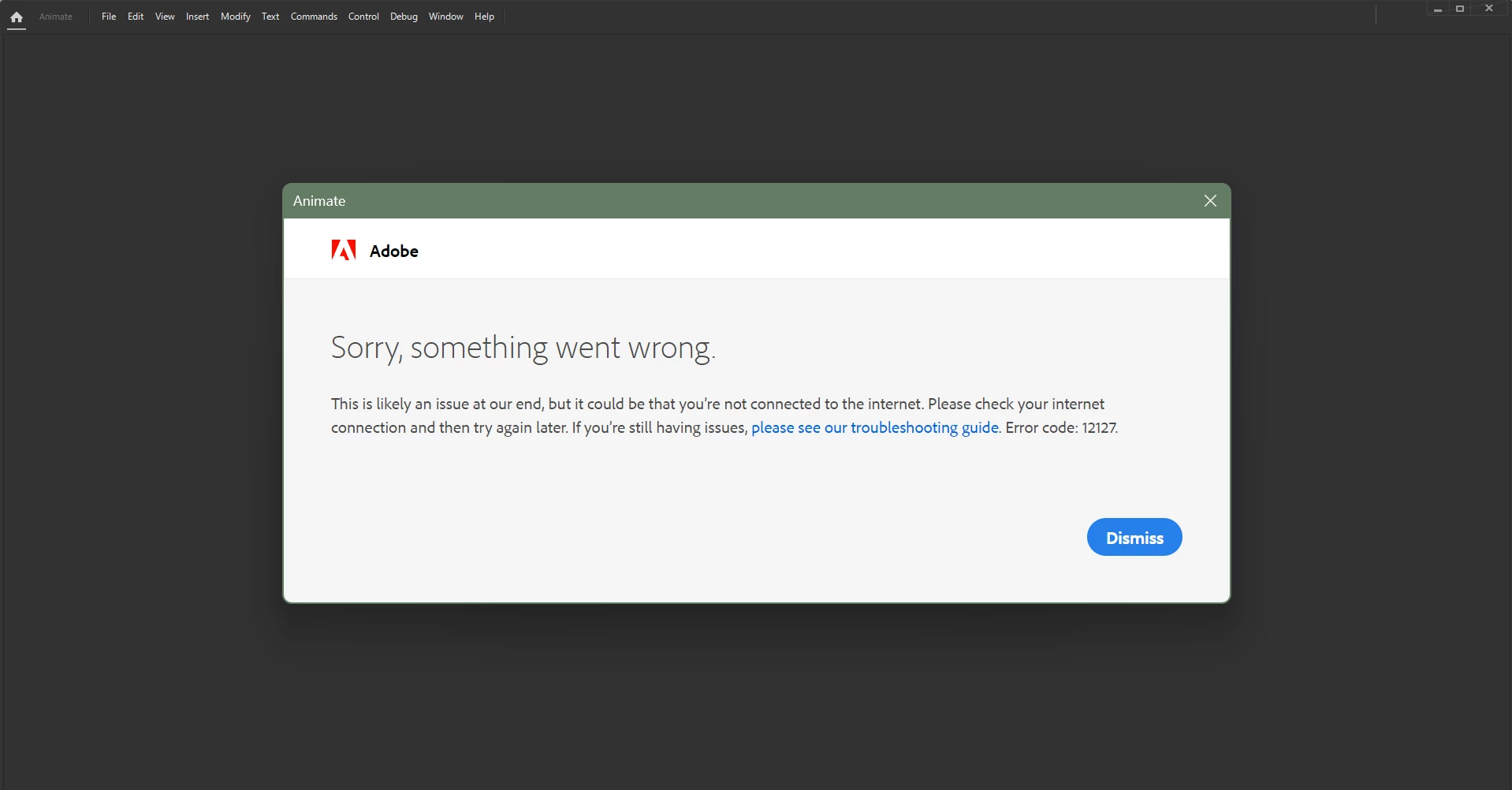Open the Control menu
This screenshot has width=1512, height=790.
point(363,17)
